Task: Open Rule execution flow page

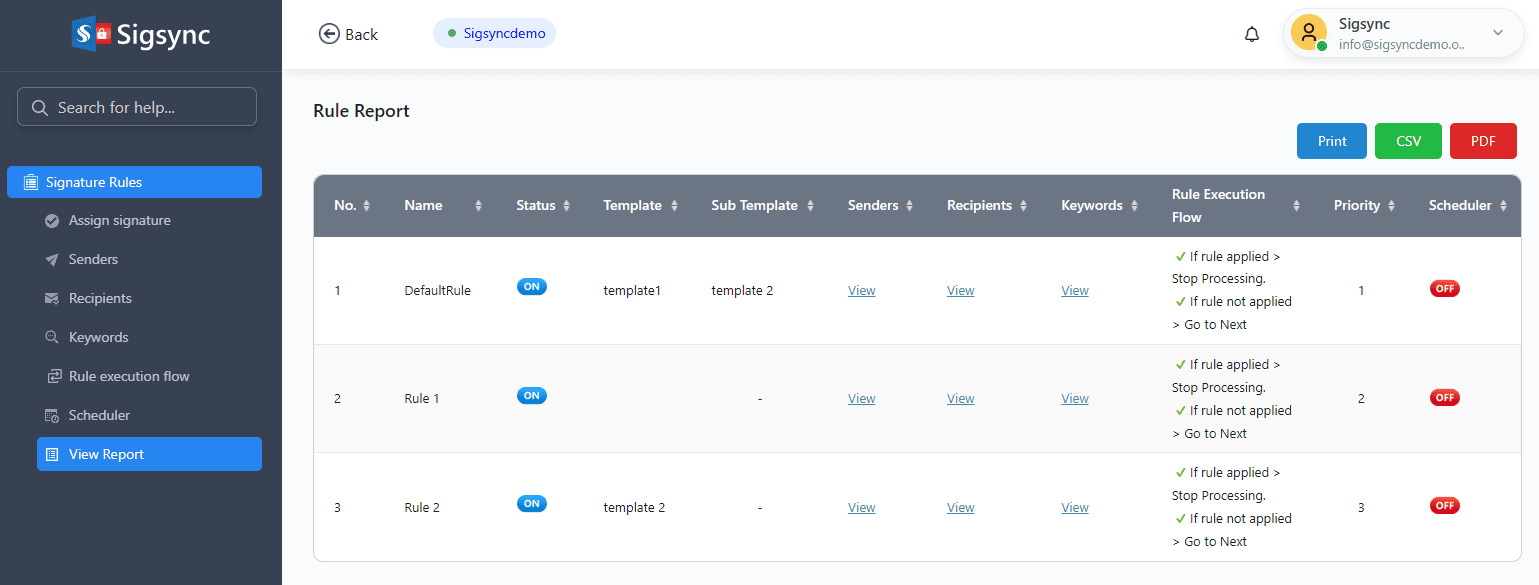Action: pyautogui.click(x=128, y=377)
